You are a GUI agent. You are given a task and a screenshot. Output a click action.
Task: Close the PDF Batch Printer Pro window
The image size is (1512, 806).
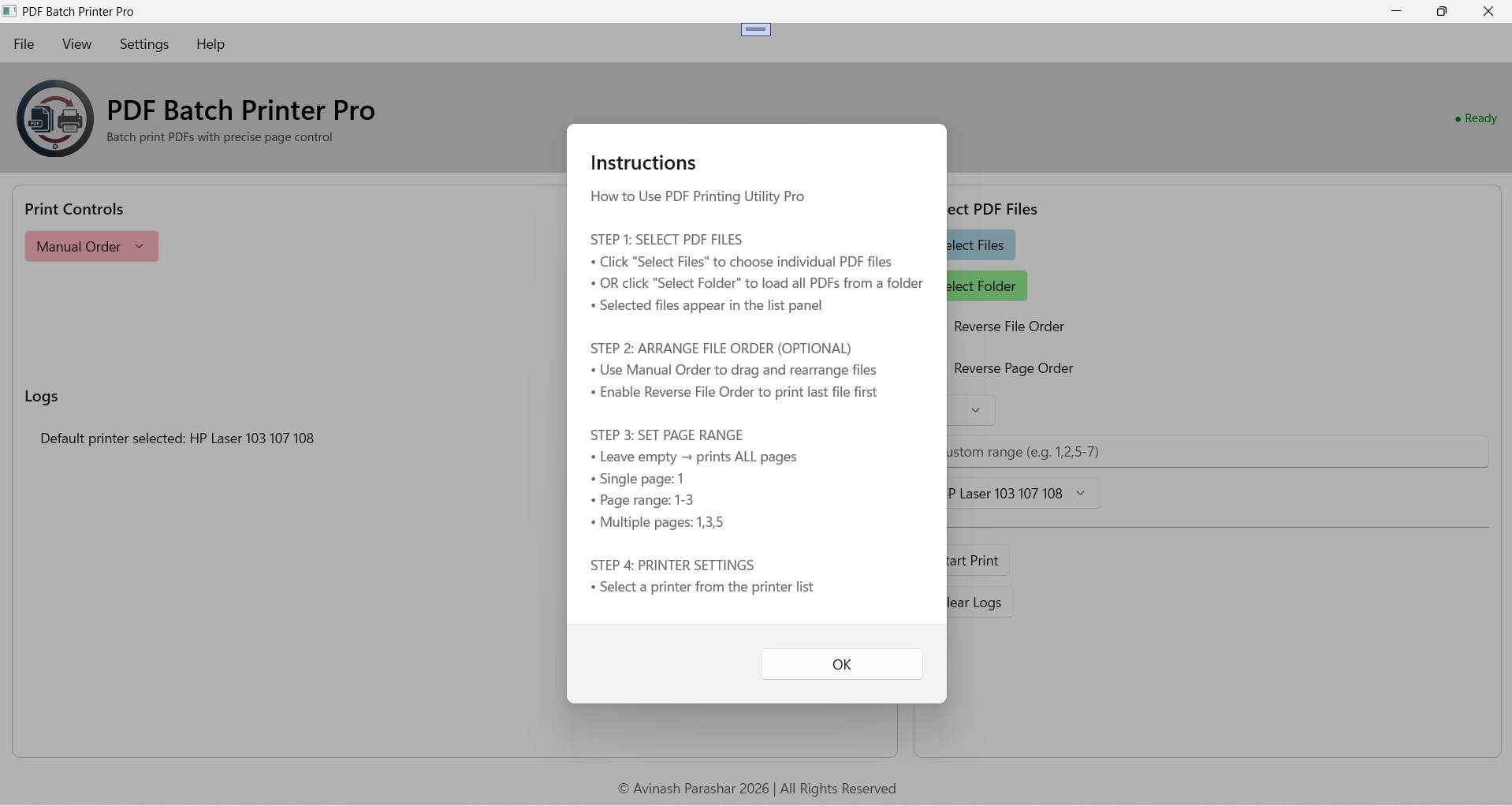1488,11
